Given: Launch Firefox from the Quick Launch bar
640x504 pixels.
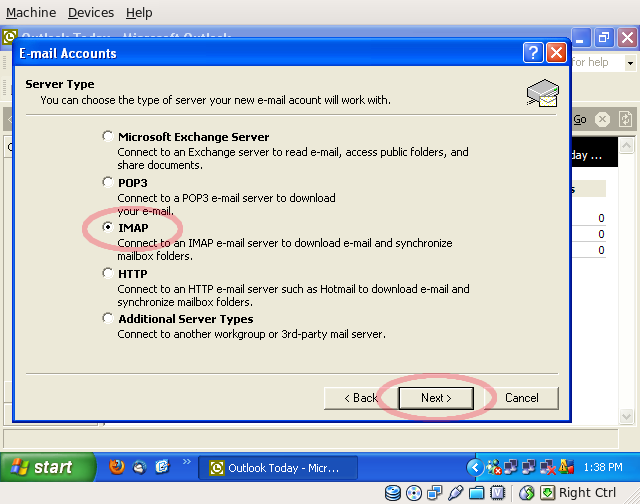Looking at the screenshot, I should pyautogui.click(x=117, y=466).
